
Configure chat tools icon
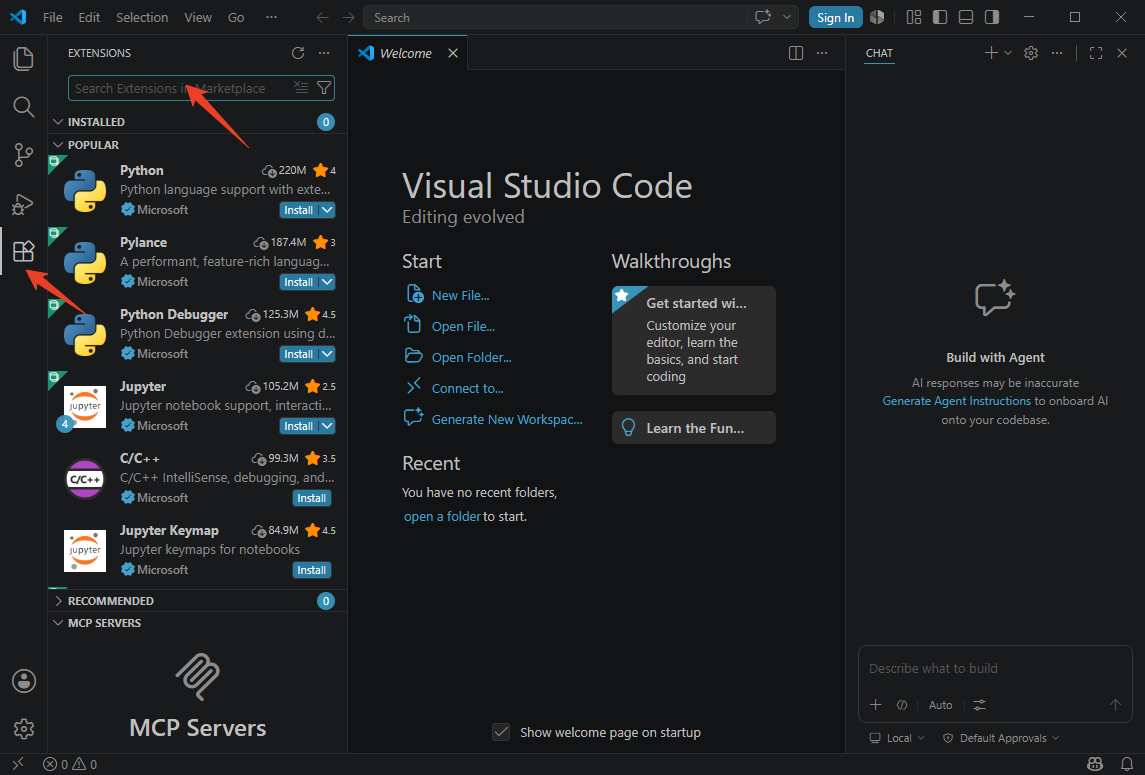click(x=979, y=705)
